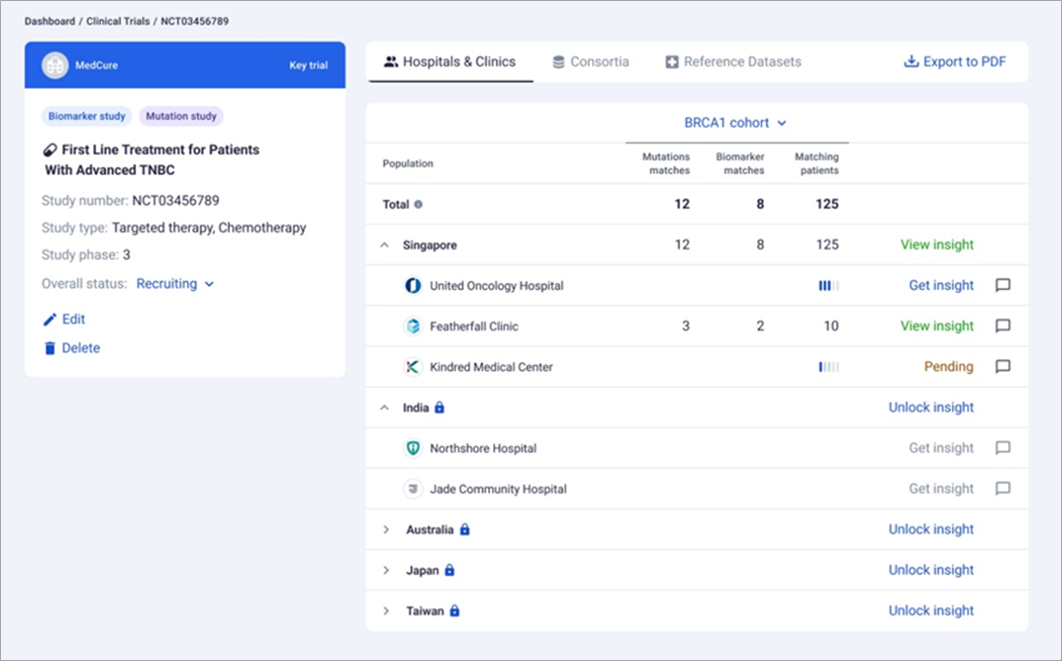Click Unlock insight for India
This screenshot has height=661, width=1062.
click(x=930, y=408)
